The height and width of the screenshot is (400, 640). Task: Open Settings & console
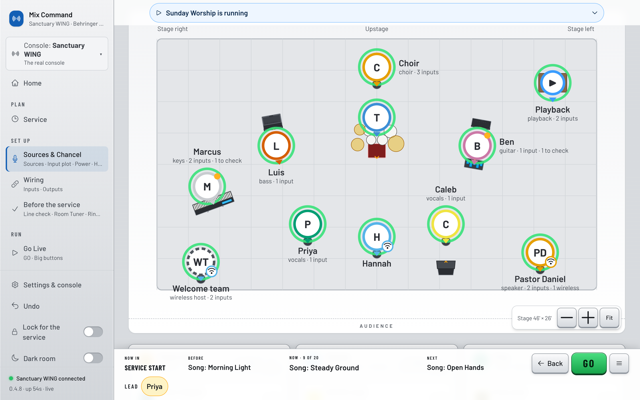[57, 285]
